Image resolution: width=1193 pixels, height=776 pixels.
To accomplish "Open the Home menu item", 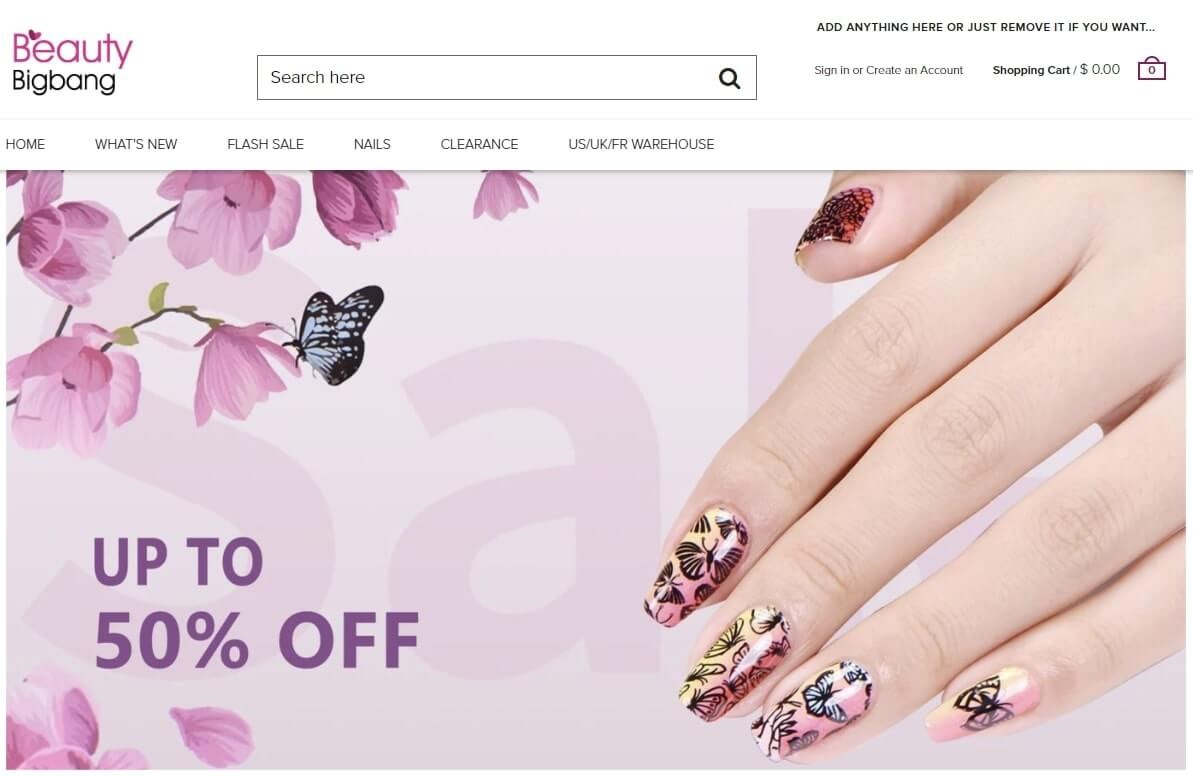I will 25,145.
